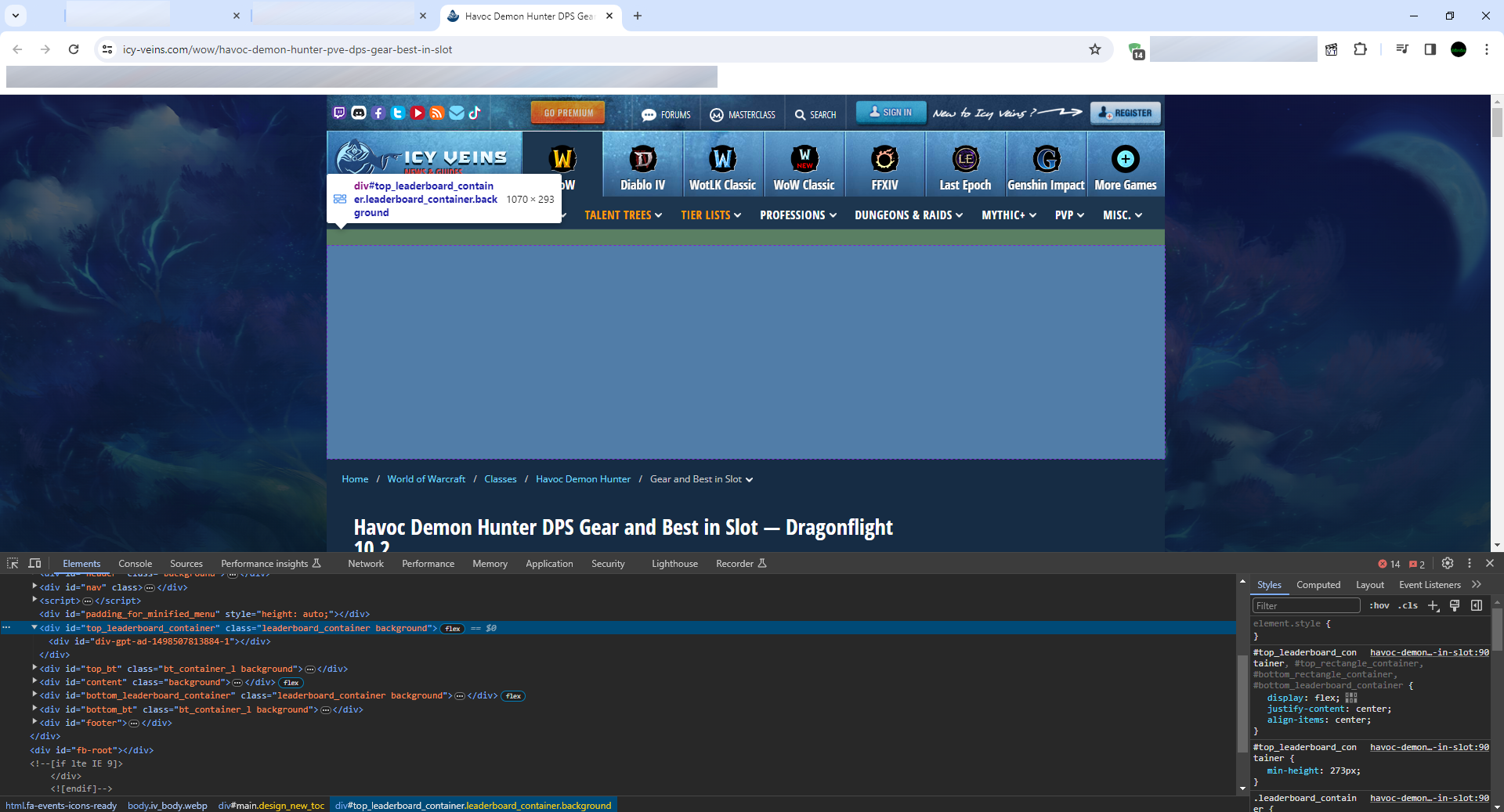
Task: Click the Discord icon in site header
Action: coord(359,113)
